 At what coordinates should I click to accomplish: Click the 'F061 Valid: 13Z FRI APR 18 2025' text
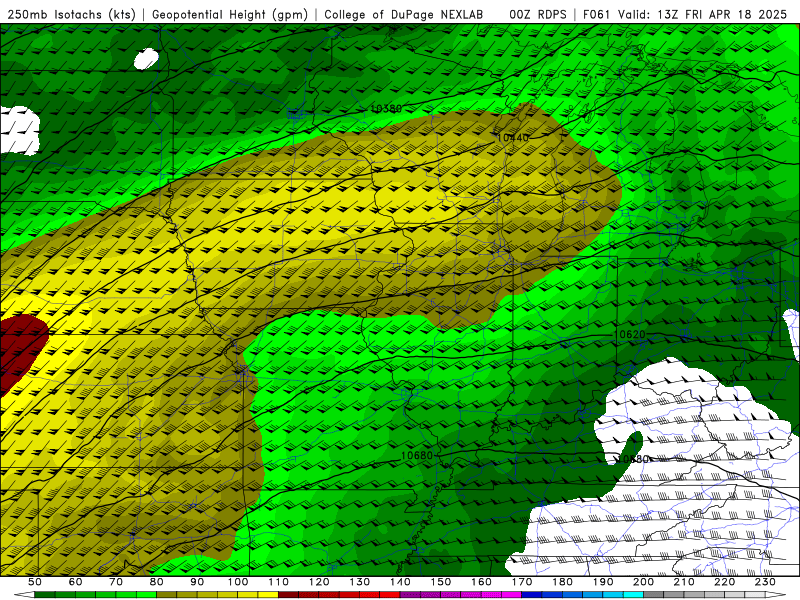point(685,14)
